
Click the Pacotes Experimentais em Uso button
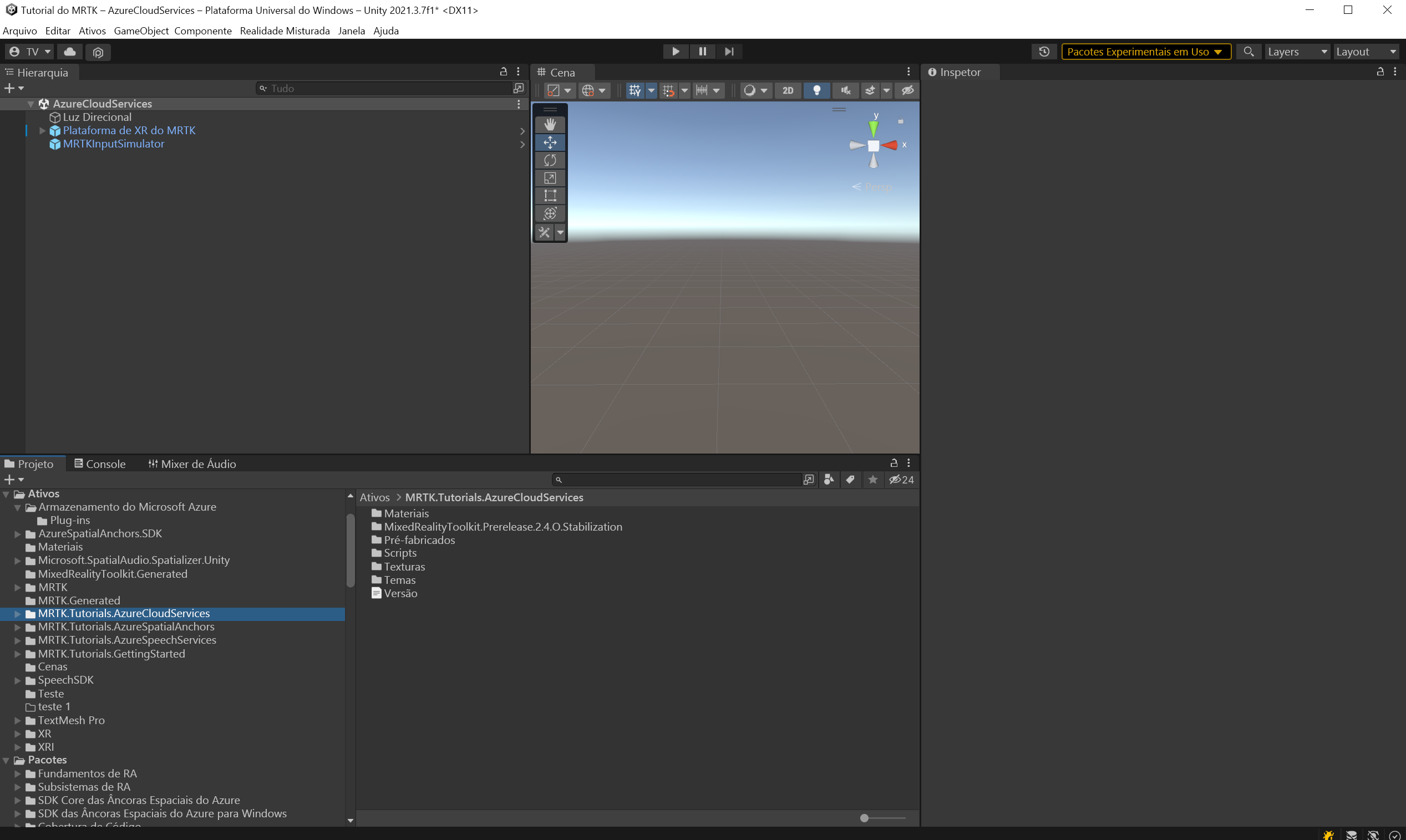[x=1145, y=52]
